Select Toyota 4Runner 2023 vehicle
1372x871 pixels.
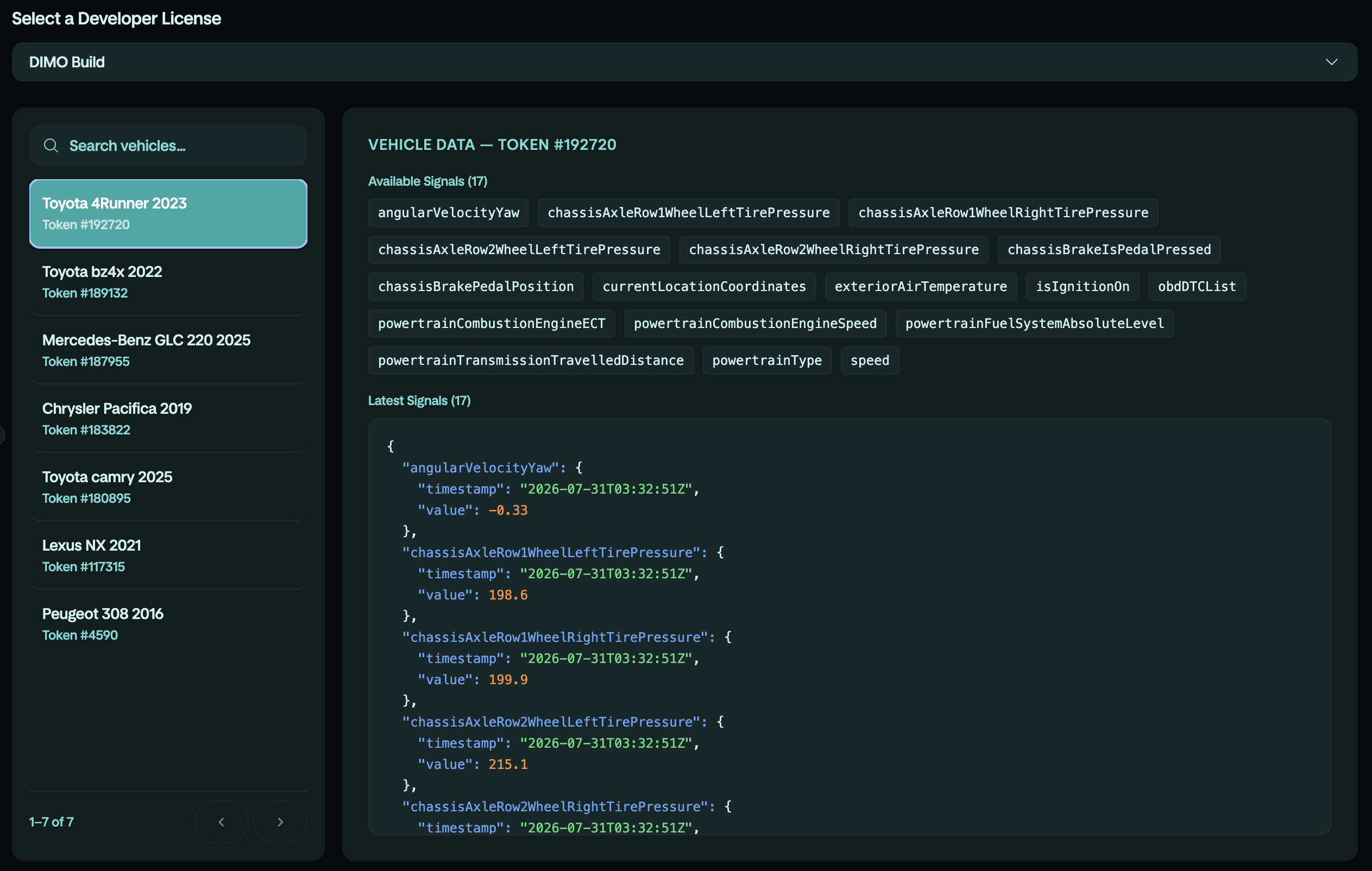pyautogui.click(x=168, y=213)
